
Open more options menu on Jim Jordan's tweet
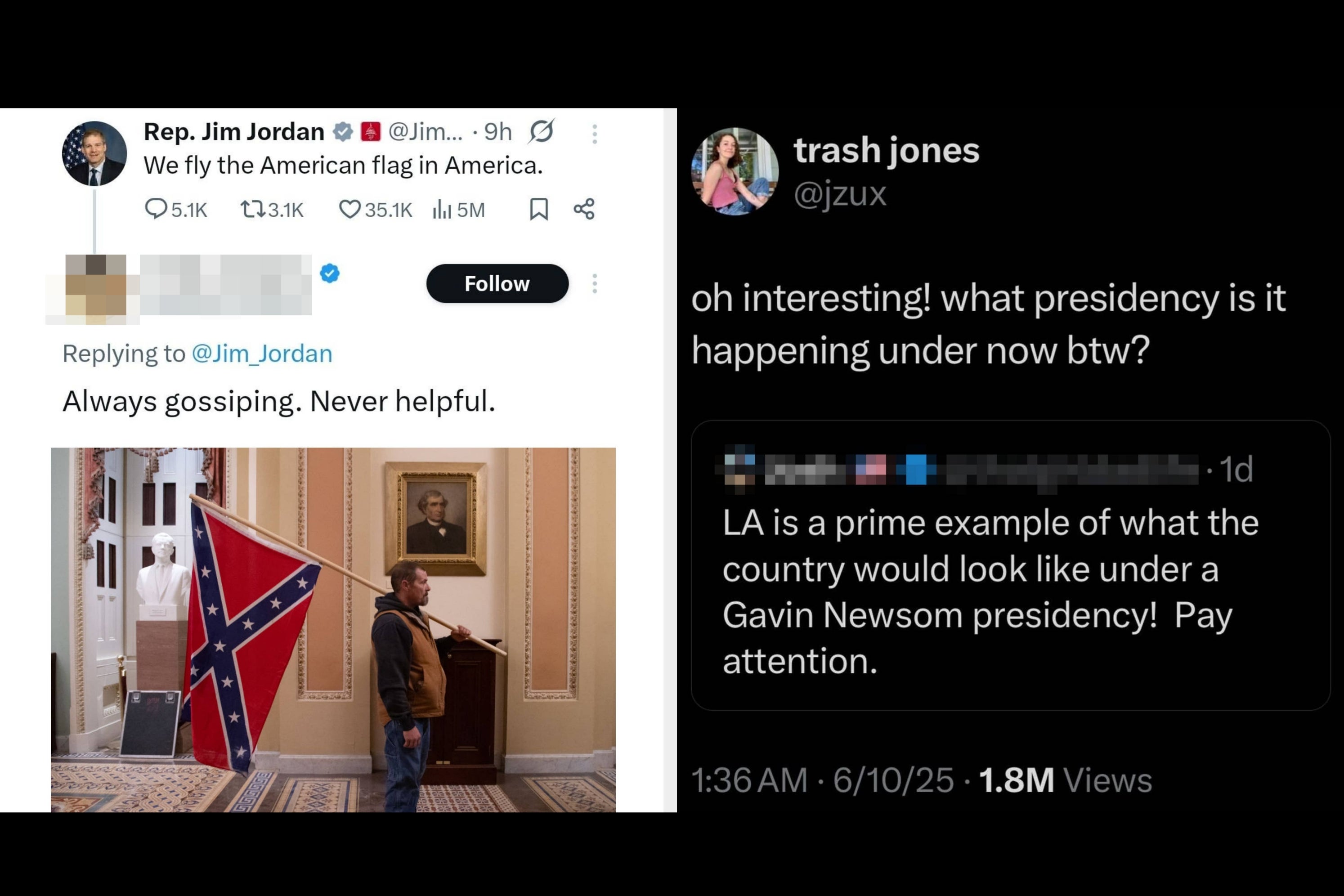coord(595,134)
